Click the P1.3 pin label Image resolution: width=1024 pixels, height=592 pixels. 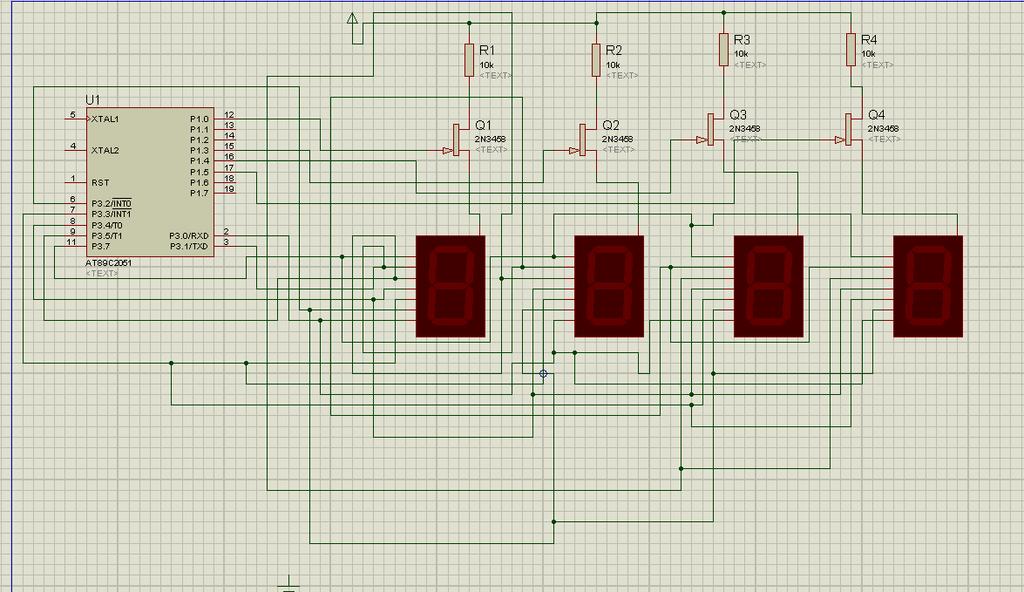tap(199, 150)
